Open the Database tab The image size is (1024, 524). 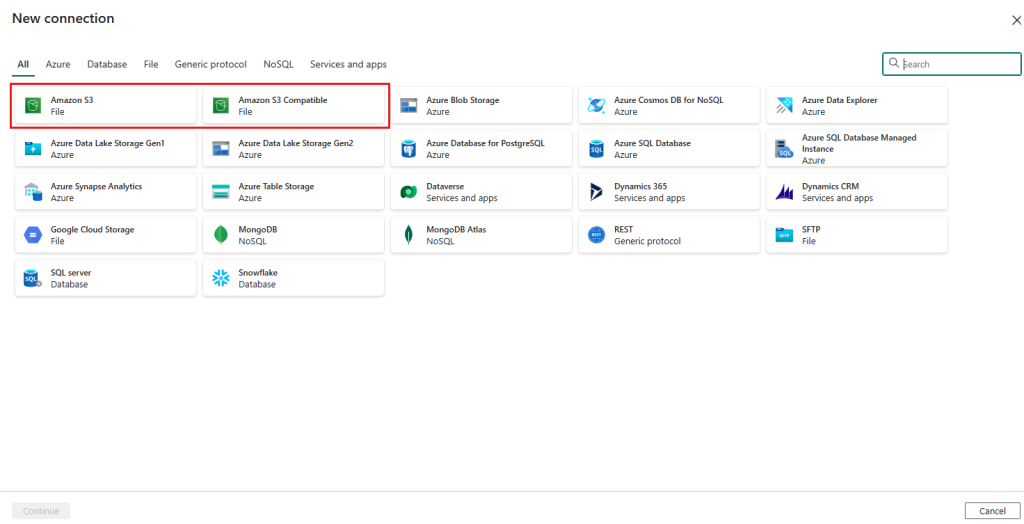click(x=107, y=64)
